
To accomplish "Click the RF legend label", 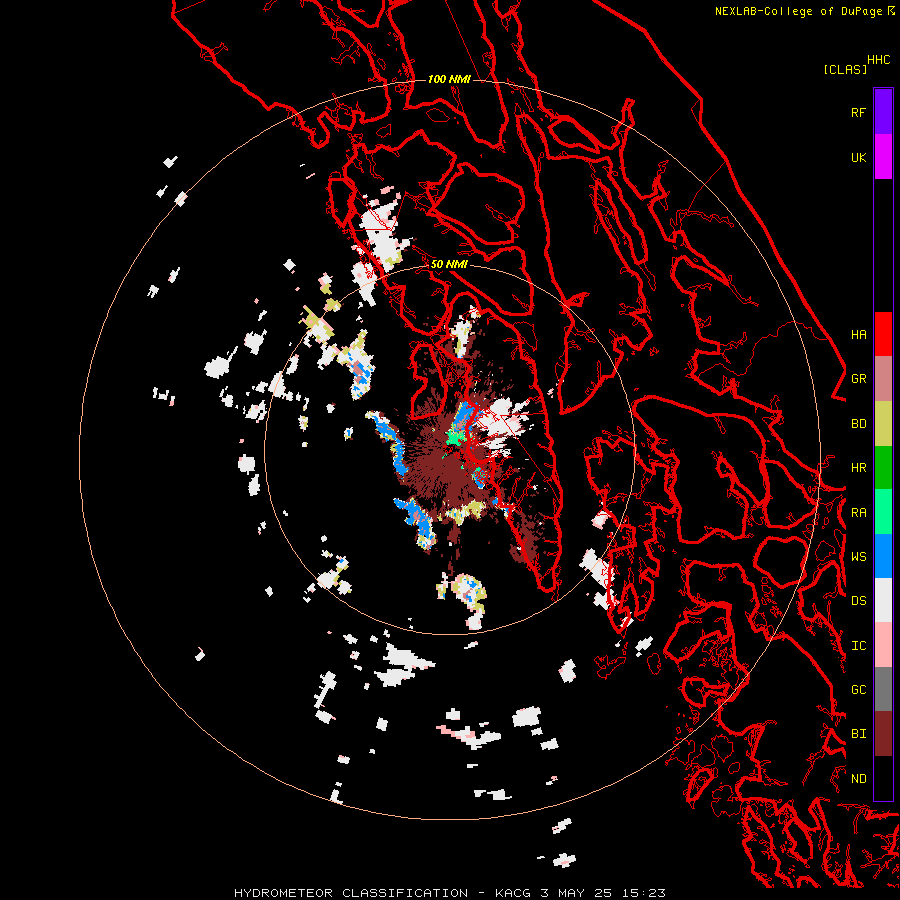I will click(x=858, y=112).
